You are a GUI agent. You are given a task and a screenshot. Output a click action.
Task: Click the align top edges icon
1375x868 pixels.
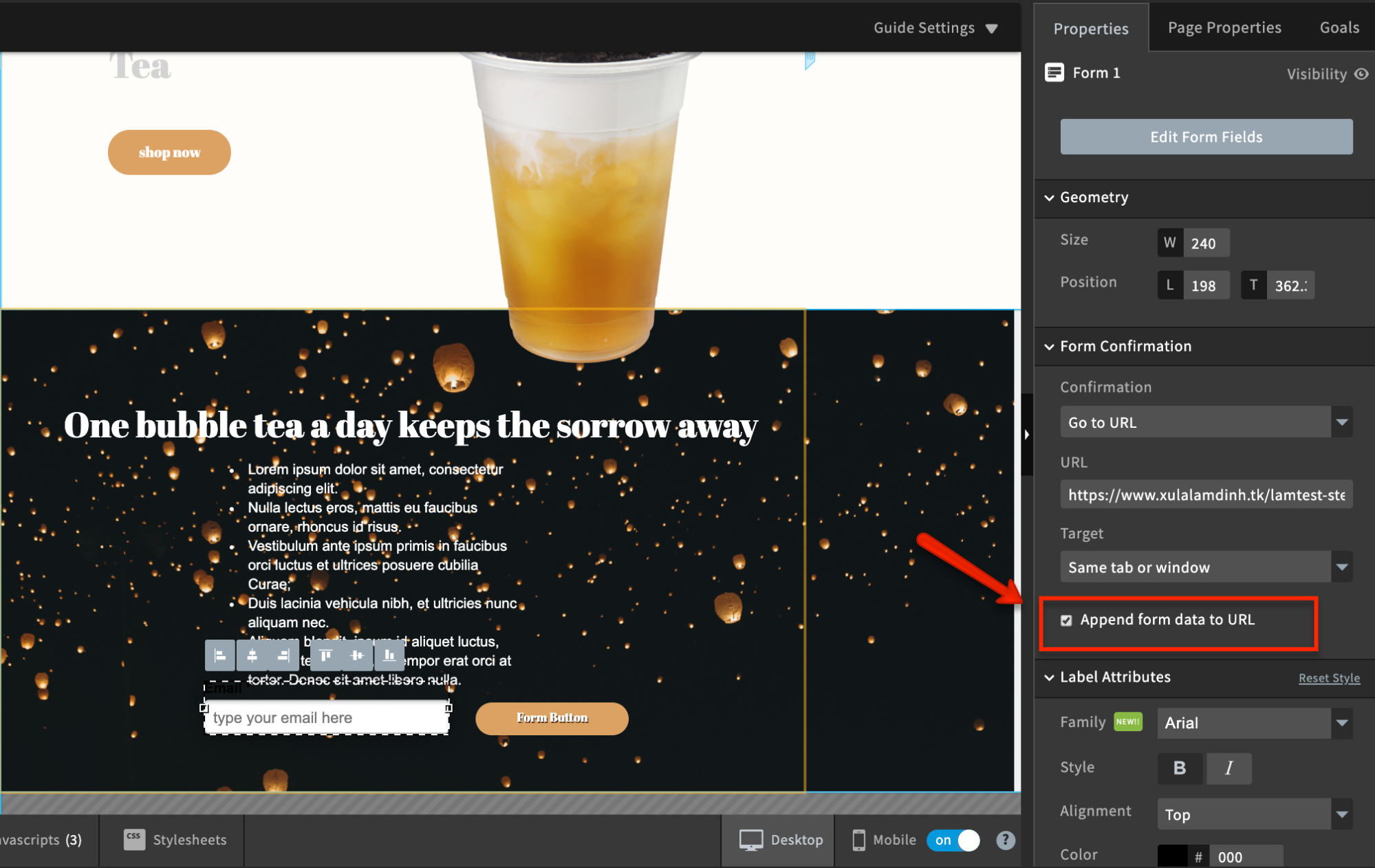(x=326, y=655)
